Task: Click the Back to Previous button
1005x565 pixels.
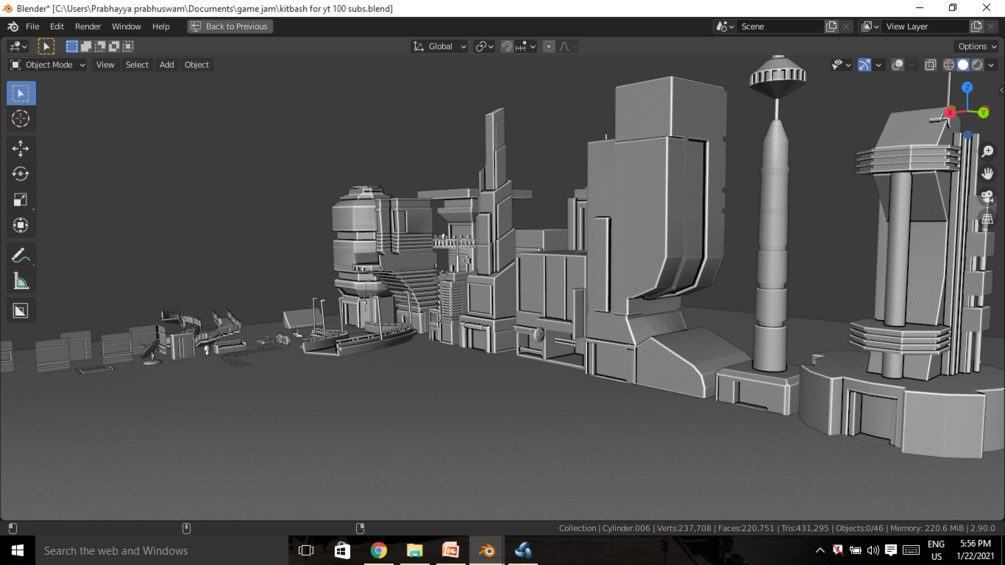Action: (x=229, y=27)
